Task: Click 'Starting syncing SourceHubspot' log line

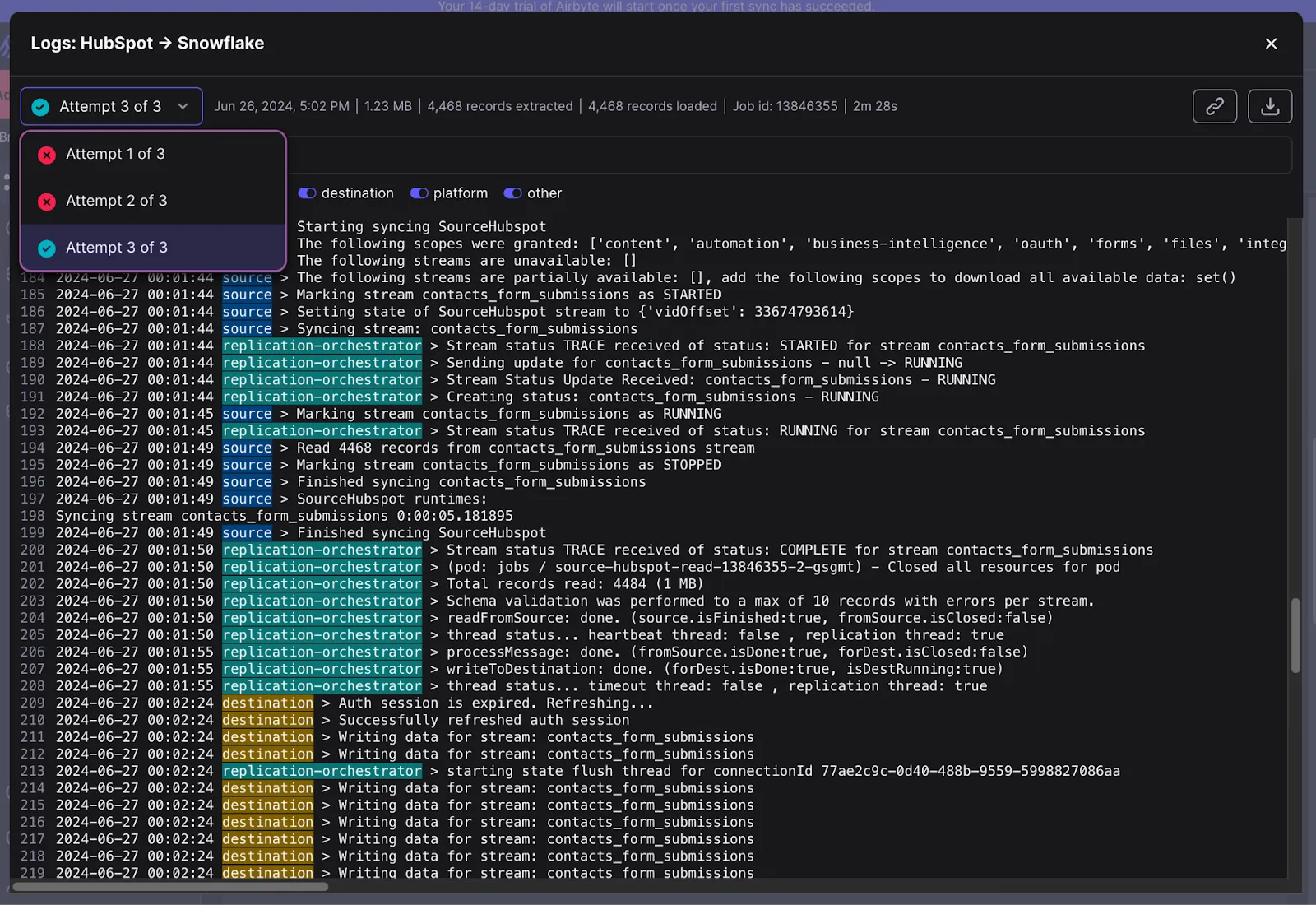Action: click(x=421, y=226)
